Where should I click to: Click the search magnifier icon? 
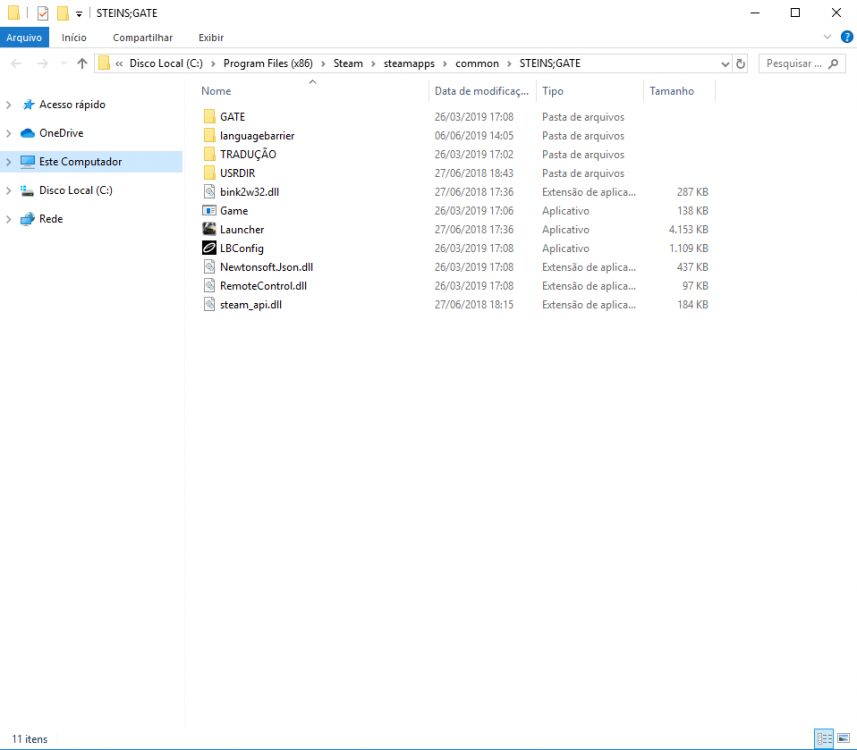[833, 63]
